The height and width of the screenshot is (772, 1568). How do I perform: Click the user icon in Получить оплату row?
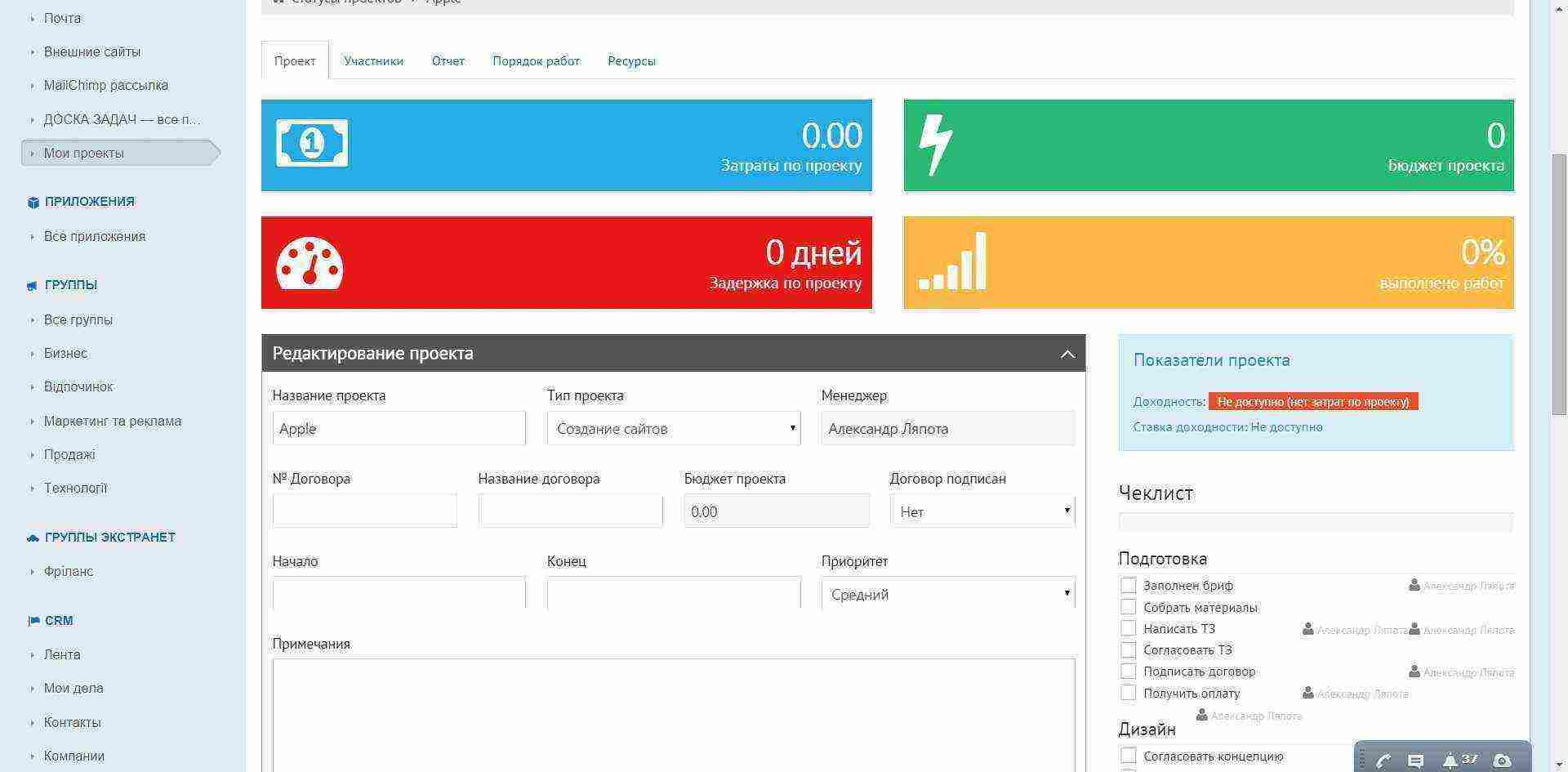tap(1308, 693)
